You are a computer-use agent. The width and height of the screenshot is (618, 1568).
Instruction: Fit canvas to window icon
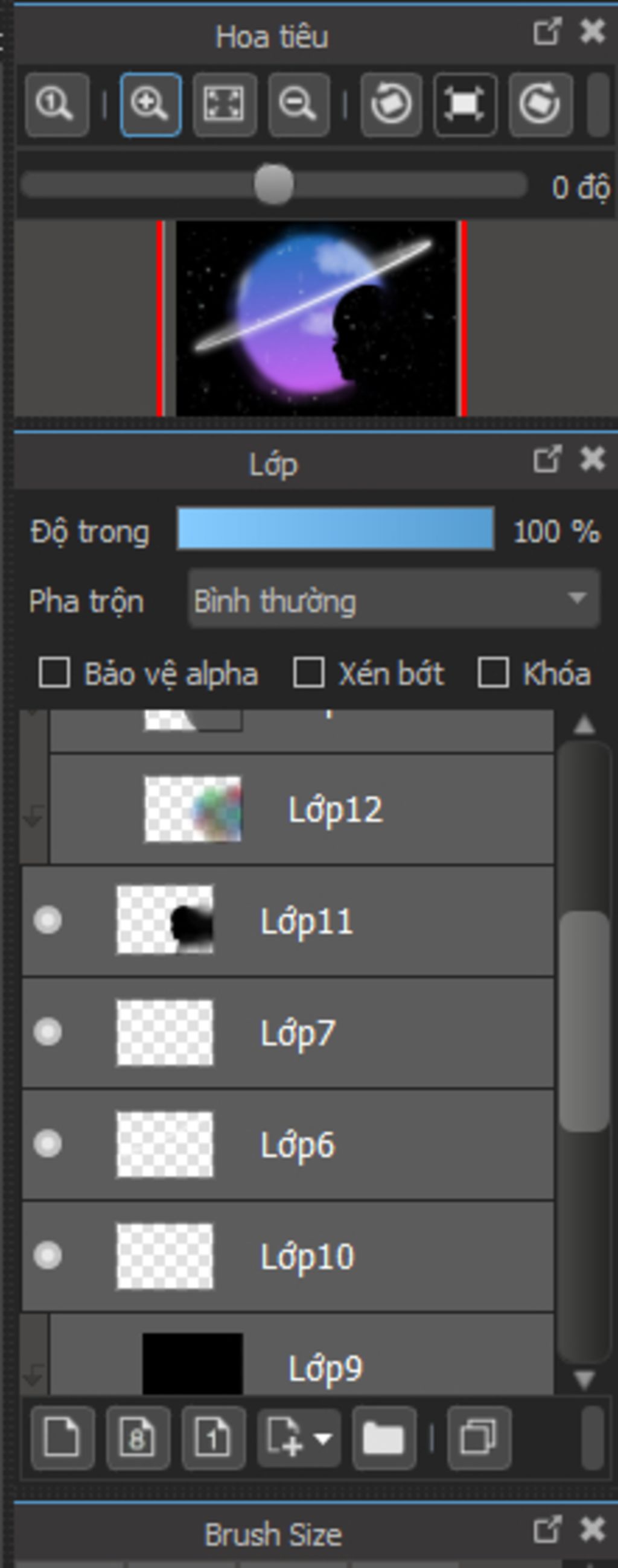pyautogui.click(x=225, y=105)
